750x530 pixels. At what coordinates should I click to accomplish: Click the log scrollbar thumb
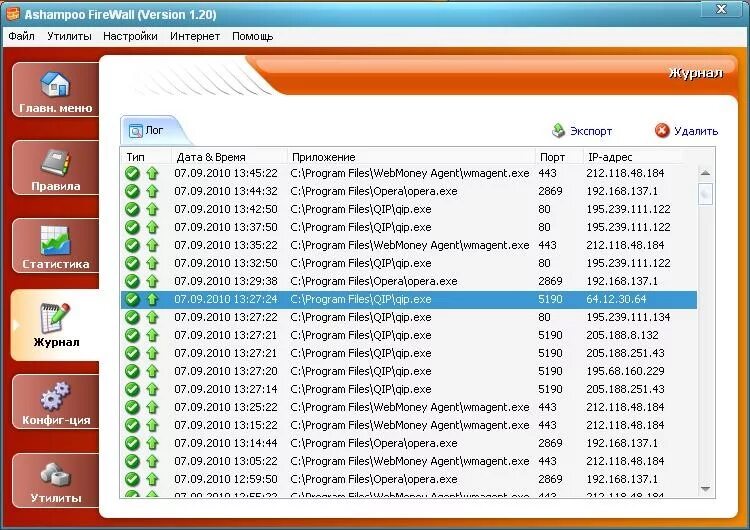pyautogui.click(x=705, y=194)
